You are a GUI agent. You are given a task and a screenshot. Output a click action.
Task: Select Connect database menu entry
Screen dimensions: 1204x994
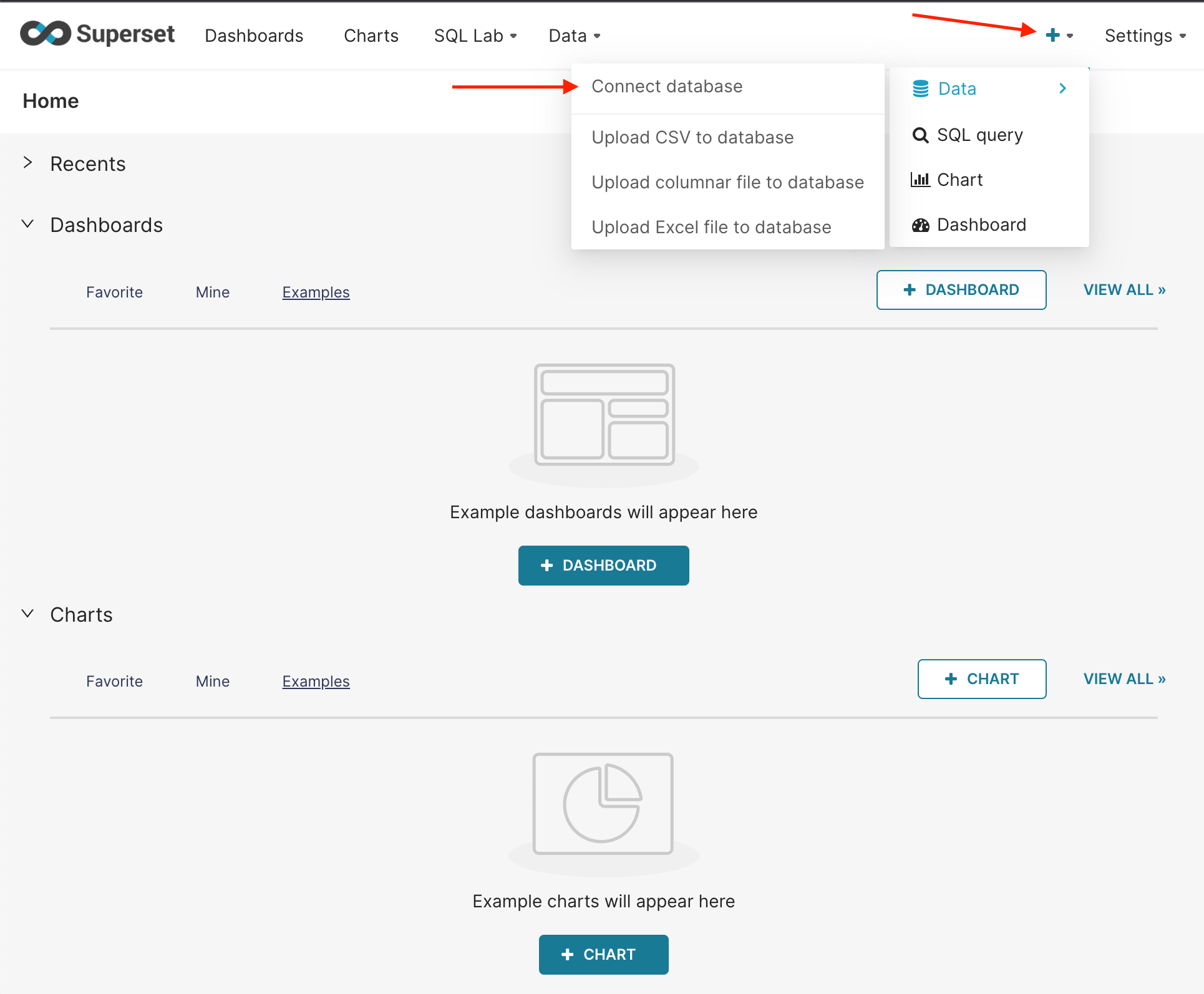(667, 86)
